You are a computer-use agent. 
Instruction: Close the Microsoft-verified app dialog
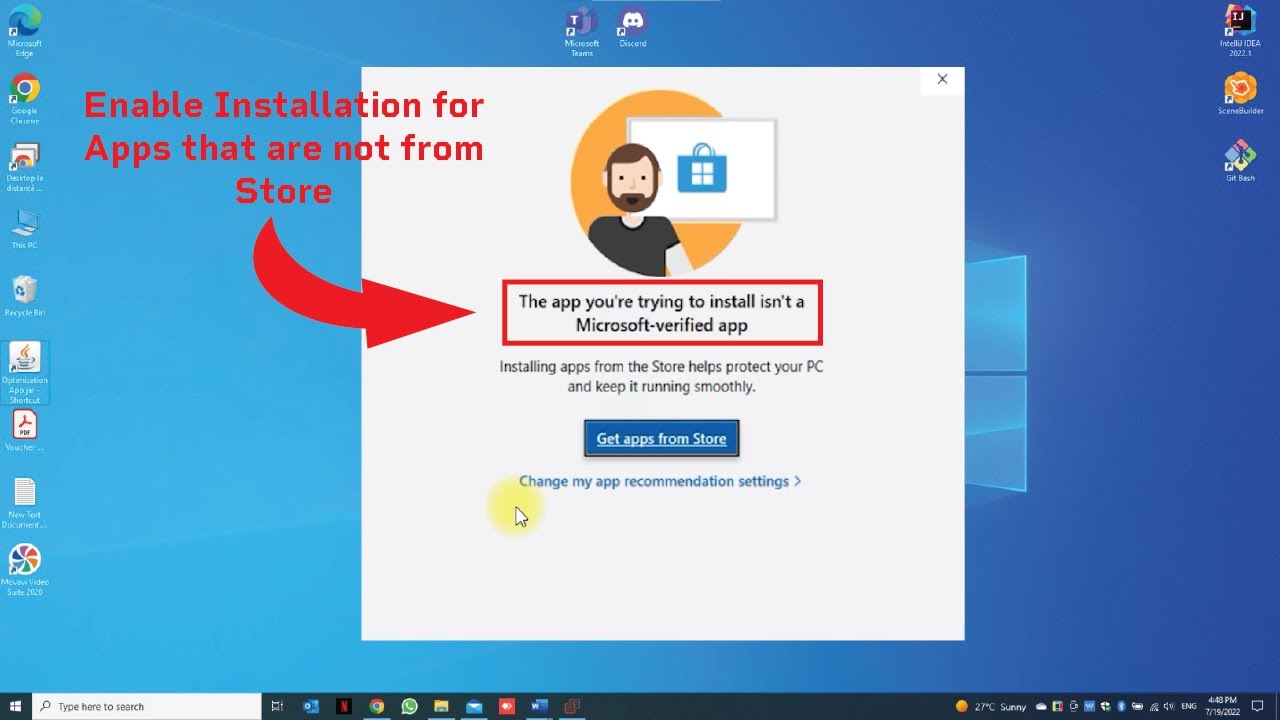pyautogui.click(x=941, y=79)
